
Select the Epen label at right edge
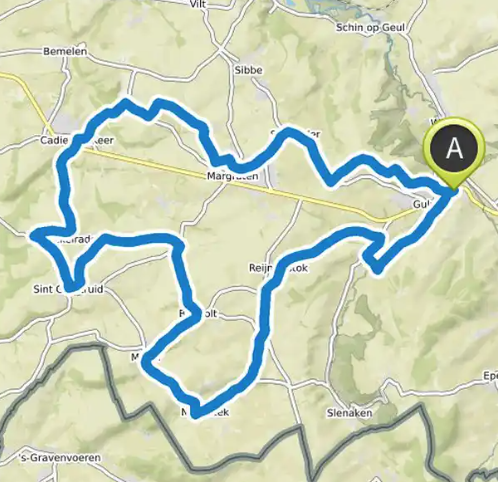point(490,376)
